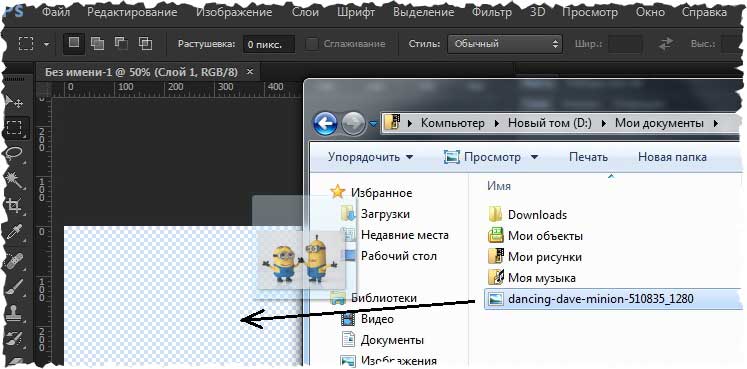Screen dimensions: 747x369
Task: Click the Шир. width input field
Action: pos(626,44)
